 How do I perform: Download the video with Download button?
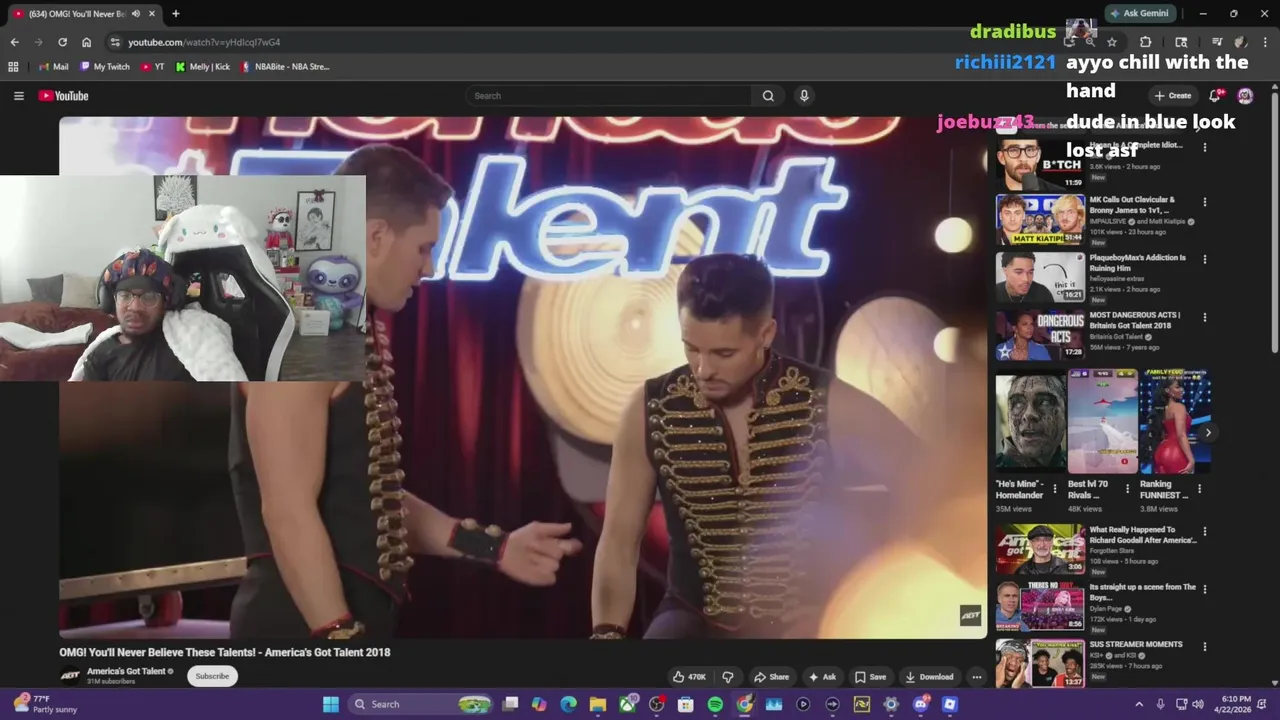(929, 677)
